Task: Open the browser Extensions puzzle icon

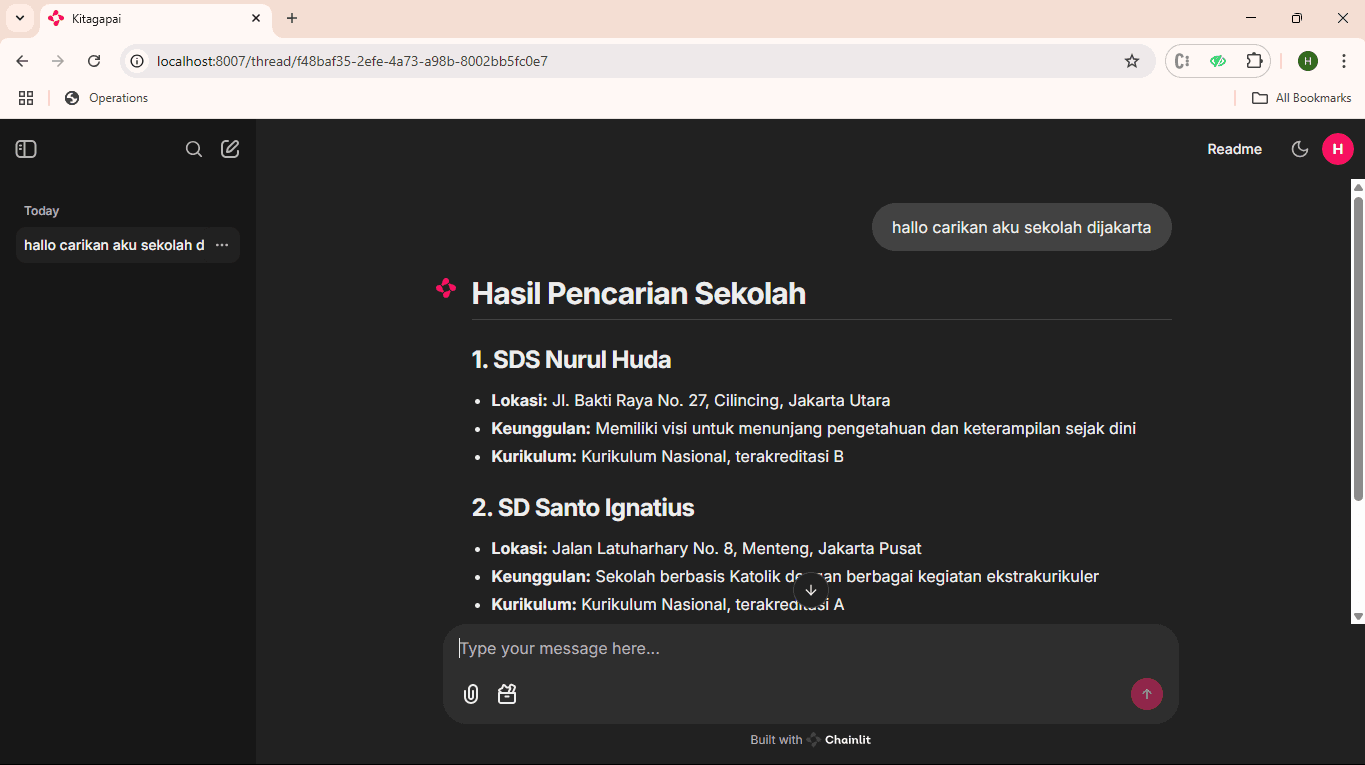Action: (1254, 61)
